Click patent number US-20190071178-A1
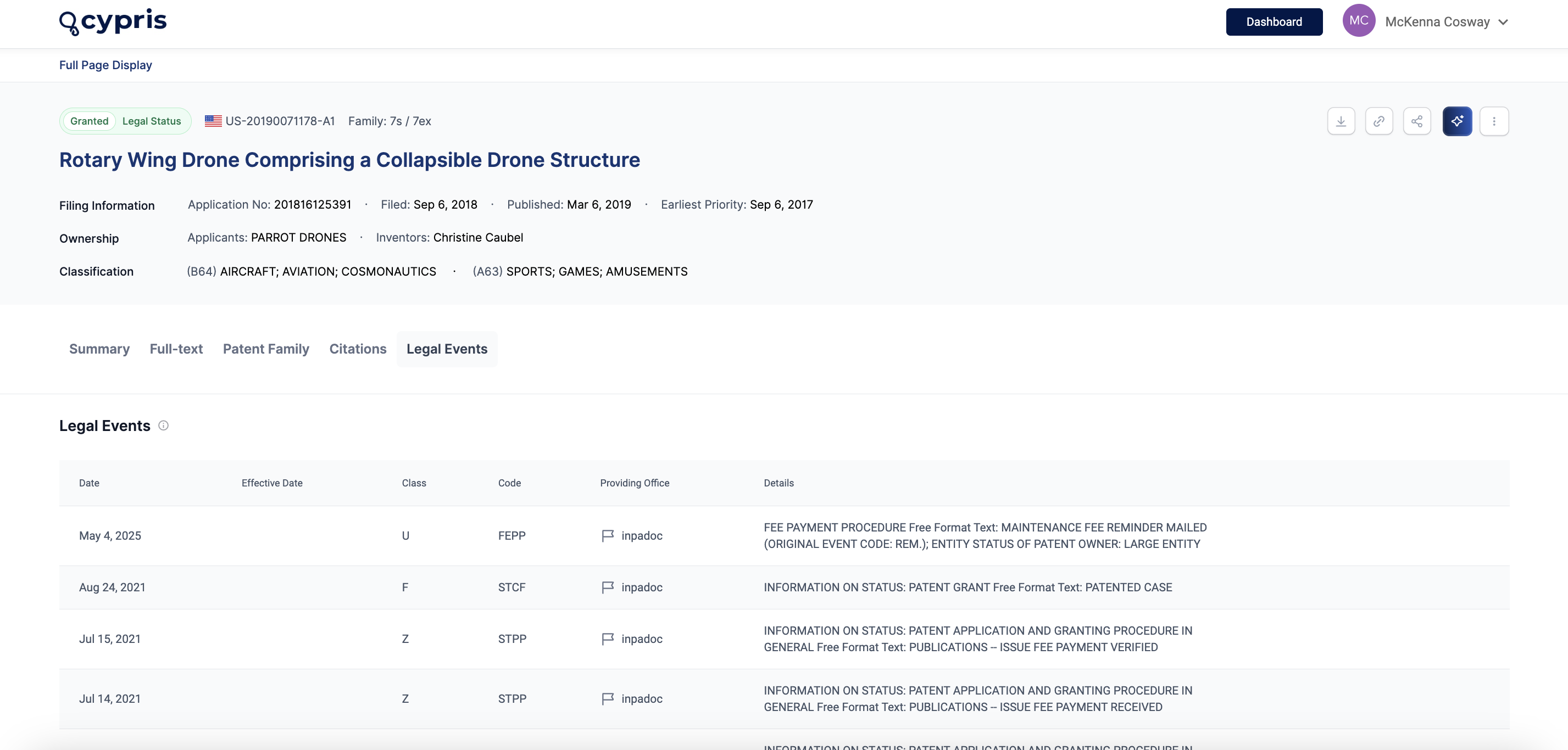1568x750 pixels. [x=280, y=121]
